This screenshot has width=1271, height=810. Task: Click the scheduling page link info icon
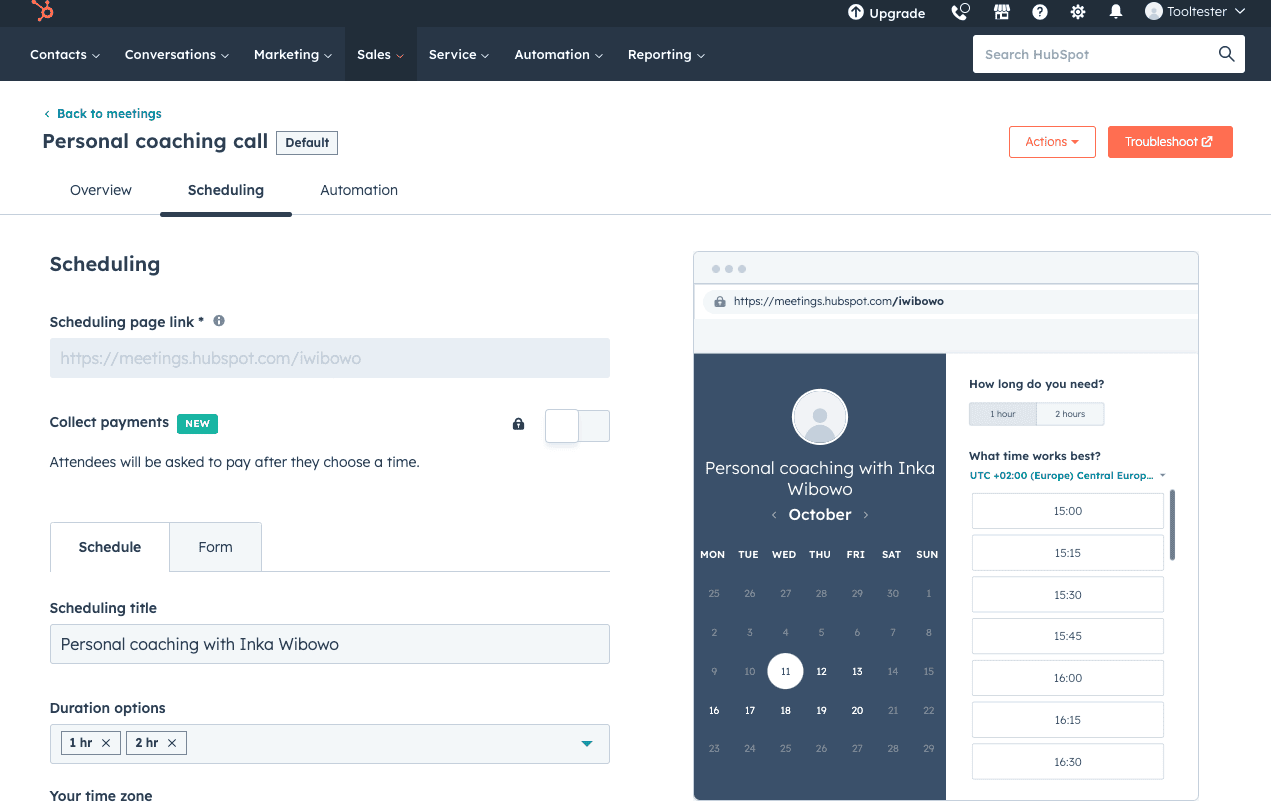(x=219, y=321)
